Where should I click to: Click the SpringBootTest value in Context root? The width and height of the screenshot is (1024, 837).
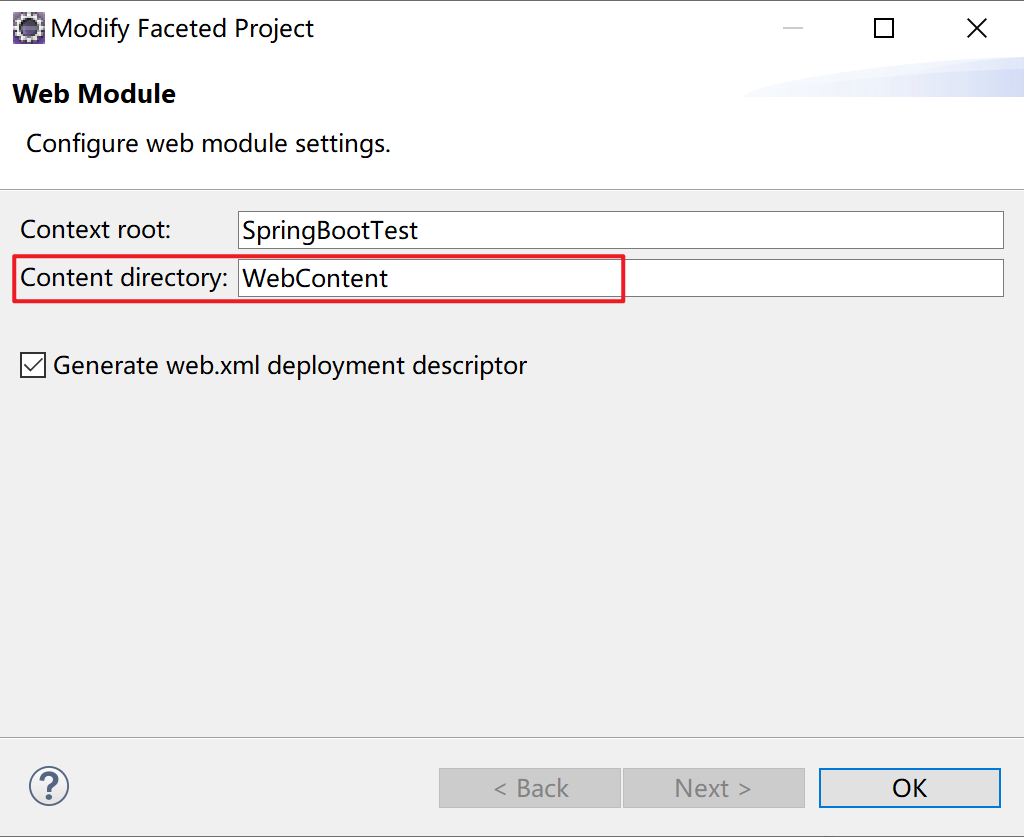(330, 231)
